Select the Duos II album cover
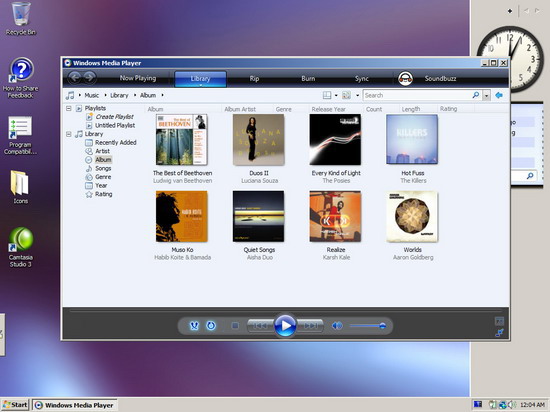 point(259,140)
